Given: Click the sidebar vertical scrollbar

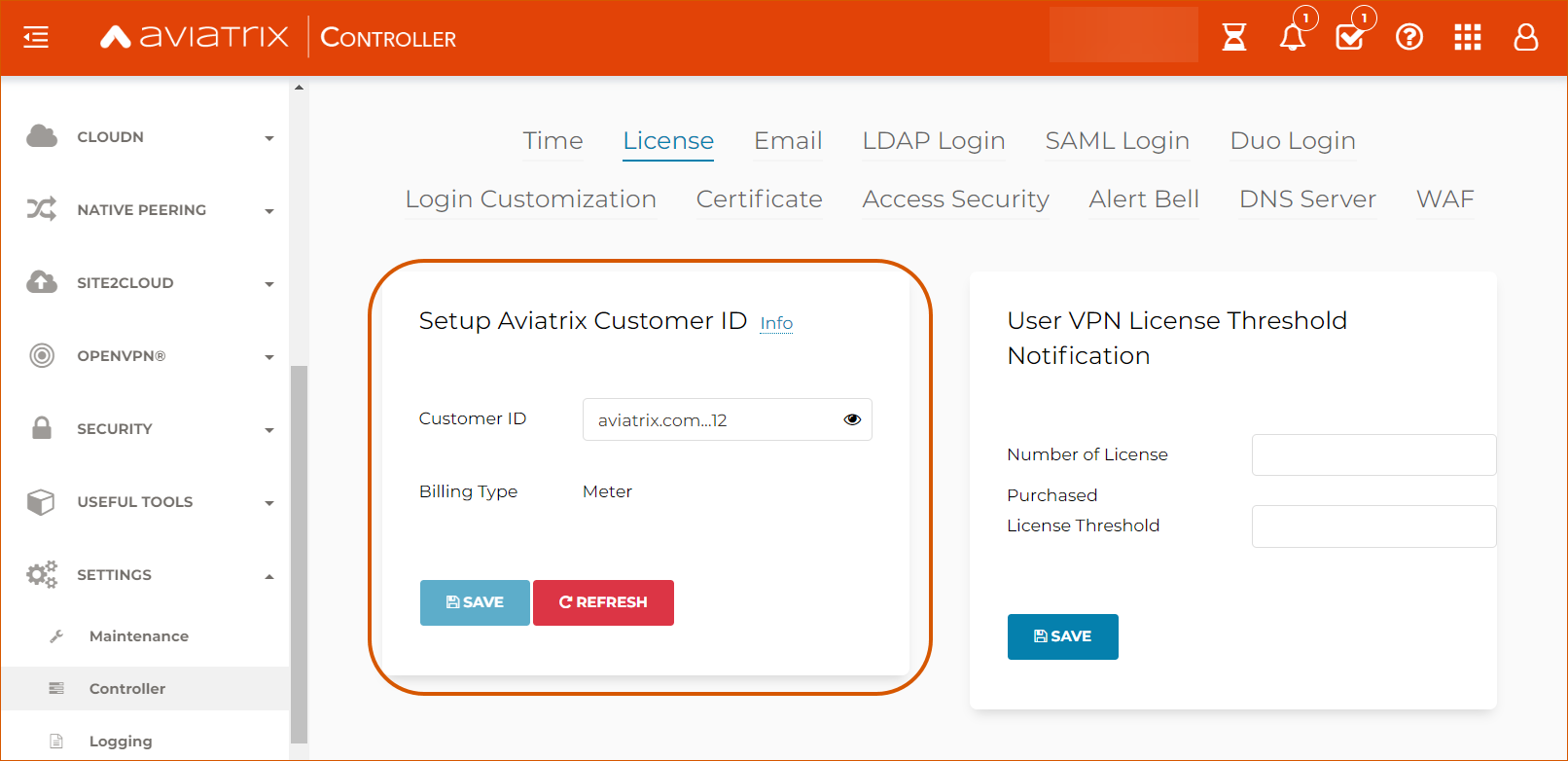Looking at the screenshot, I should pyautogui.click(x=299, y=555).
